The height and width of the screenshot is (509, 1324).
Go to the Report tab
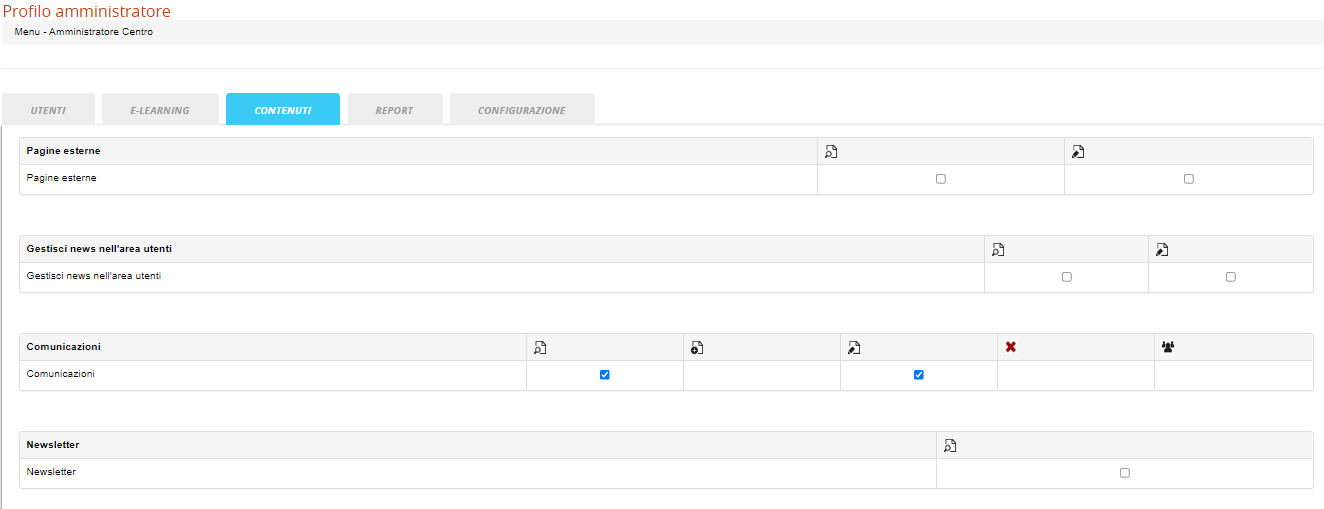[x=394, y=110]
